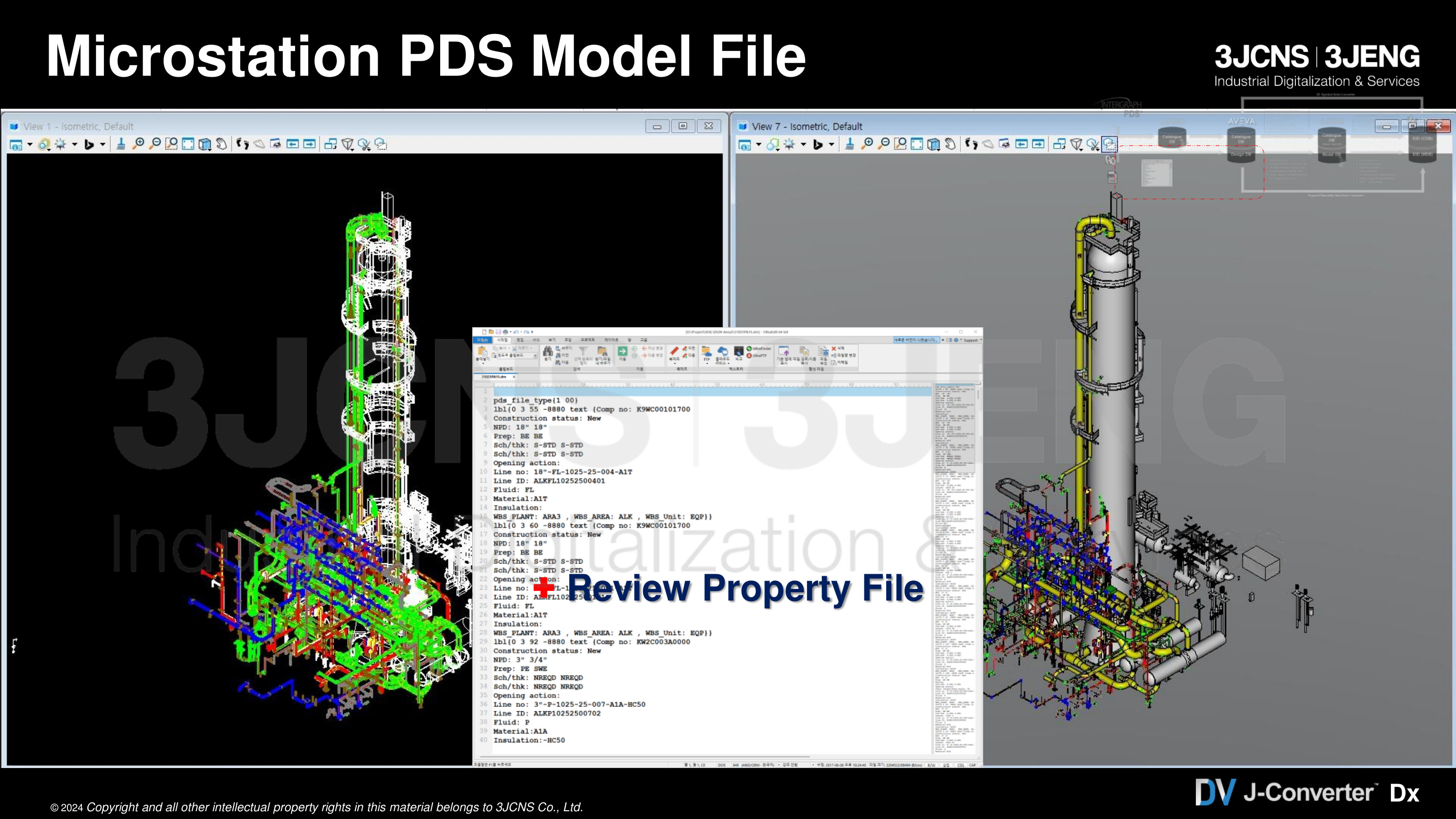
Task: Switch to third ribbon tab (Edit) in UltraEdit
Action: click(x=520, y=340)
